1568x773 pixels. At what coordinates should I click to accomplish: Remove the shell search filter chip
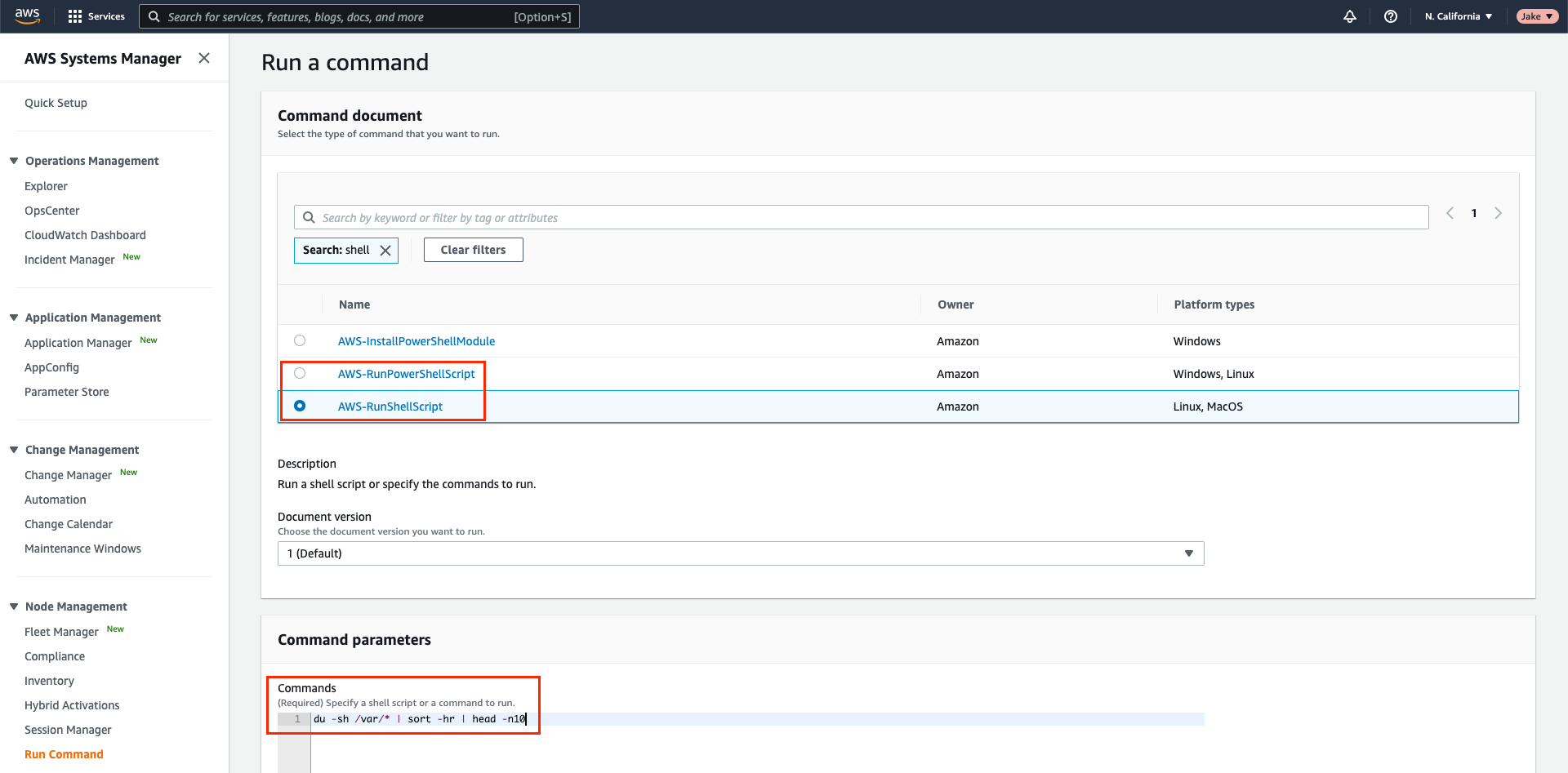point(385,250)
